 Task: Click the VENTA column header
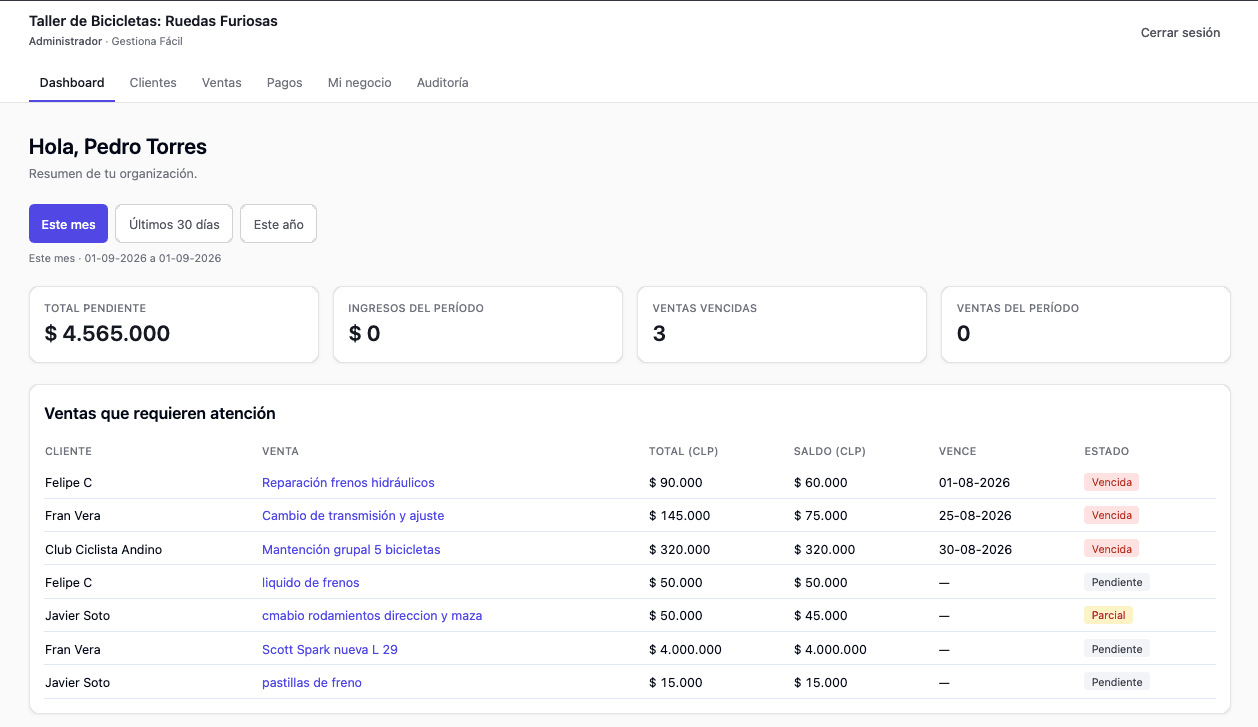pyautogui.click(x=280, y=451)
